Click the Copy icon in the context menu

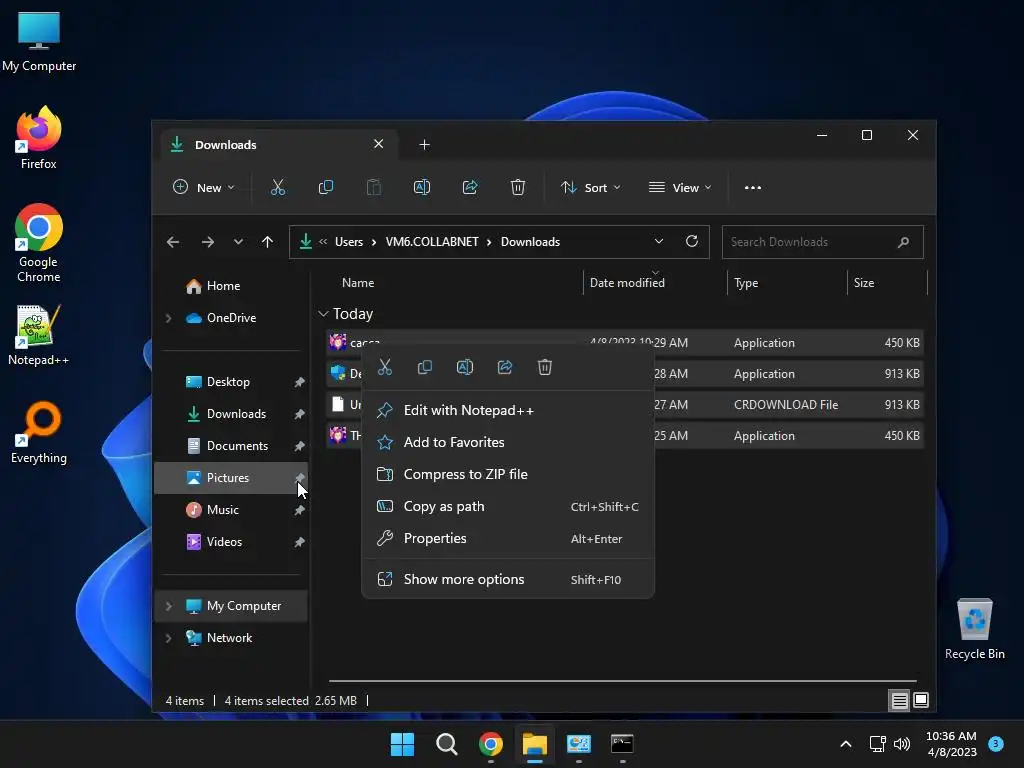tap(424, 367)
